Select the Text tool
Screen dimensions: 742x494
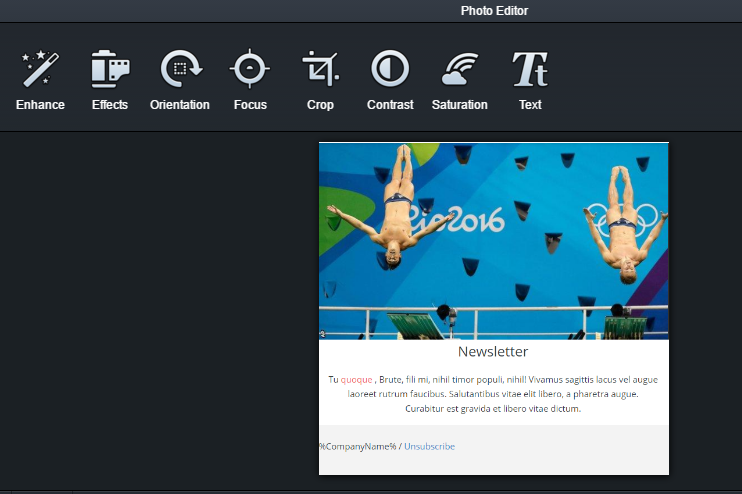click(x=530, y=79)
